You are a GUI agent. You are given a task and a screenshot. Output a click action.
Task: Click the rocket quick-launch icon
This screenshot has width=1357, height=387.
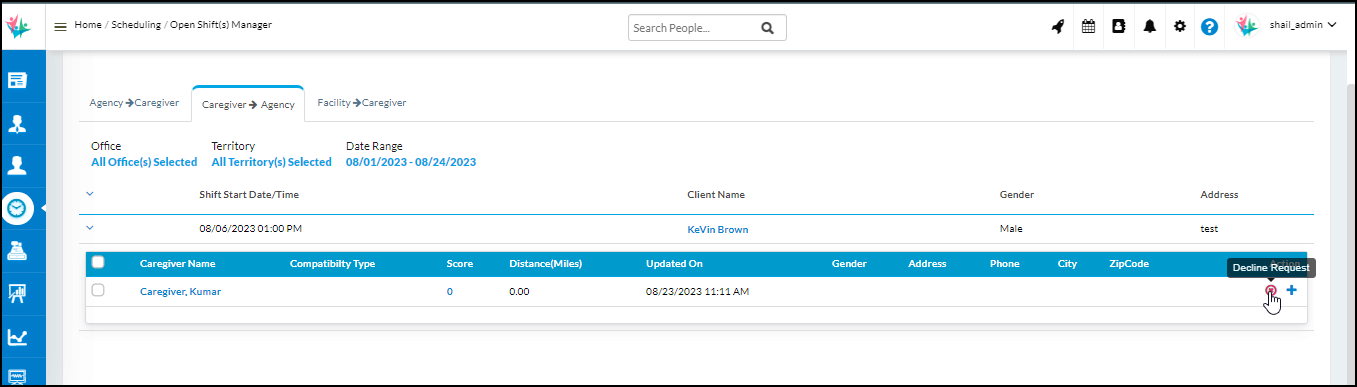pyautogui.click(x=1058, y=27)
